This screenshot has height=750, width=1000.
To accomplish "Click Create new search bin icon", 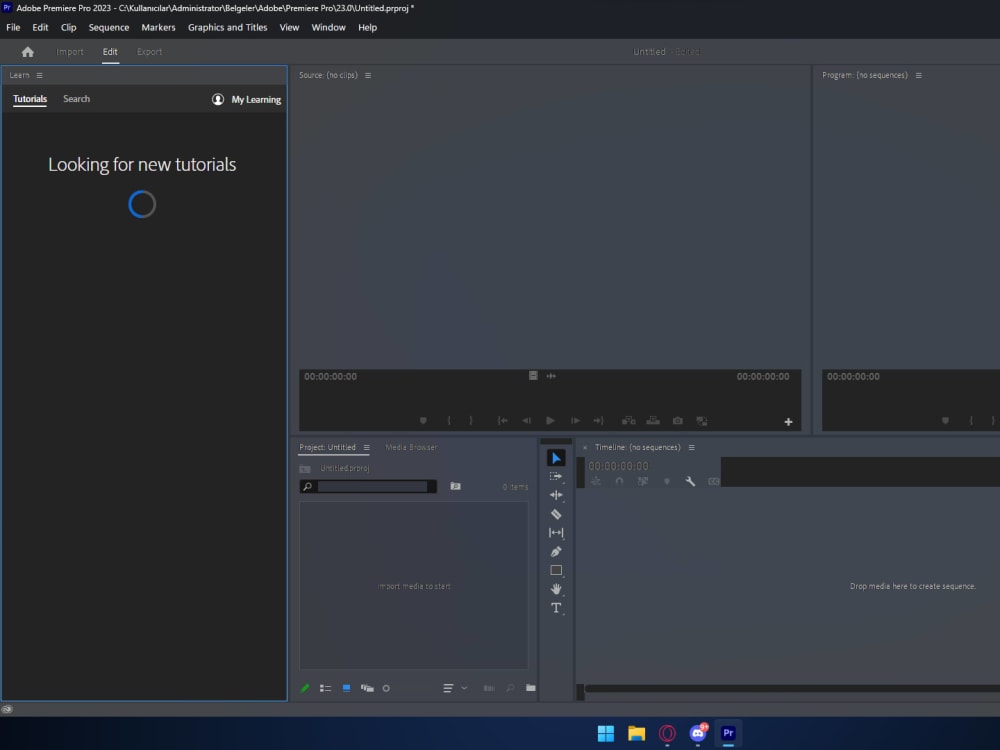I will click(x=455, y=486).
